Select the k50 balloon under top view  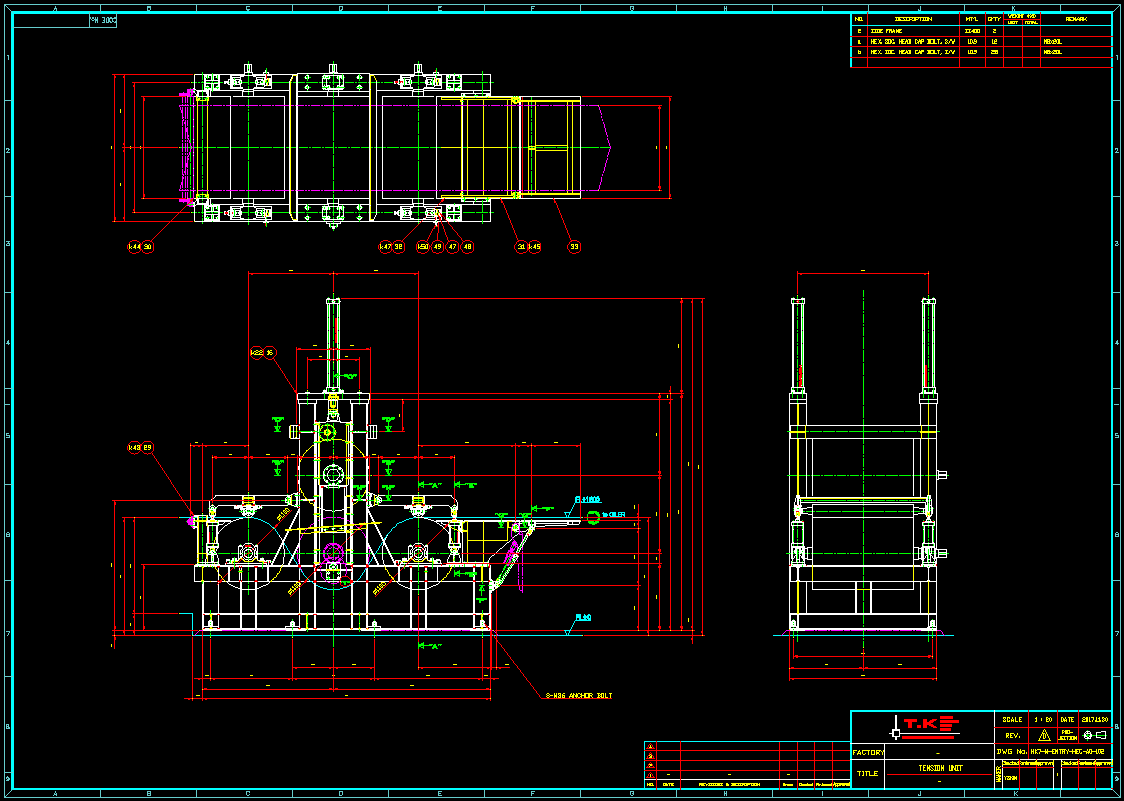click(423, 246)
